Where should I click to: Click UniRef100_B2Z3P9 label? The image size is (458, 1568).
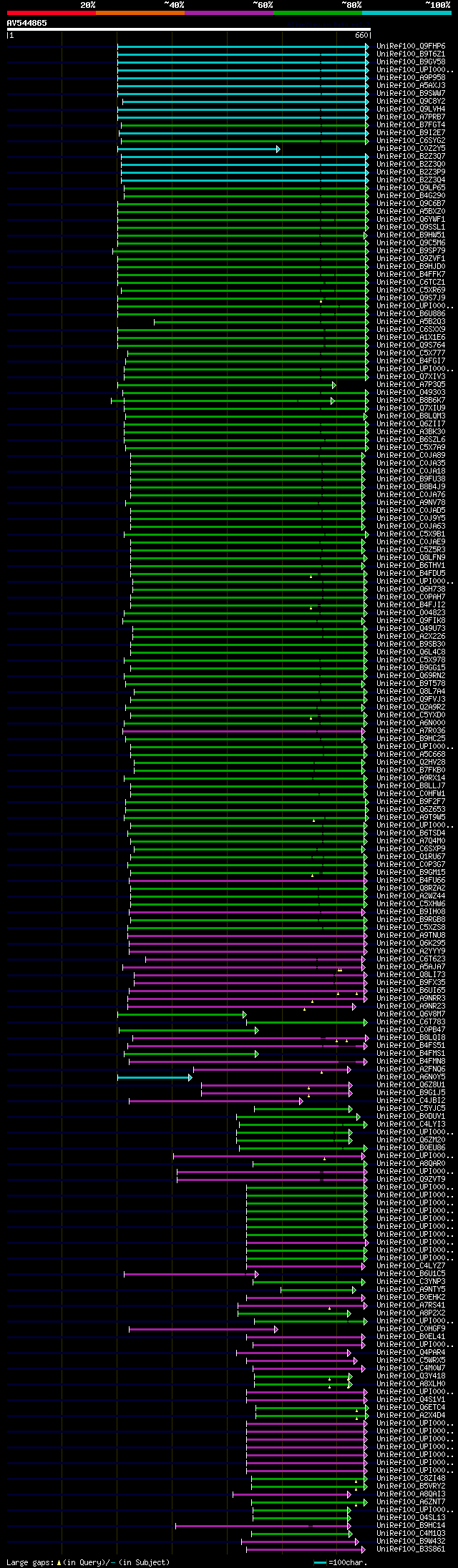coord(411,172)
